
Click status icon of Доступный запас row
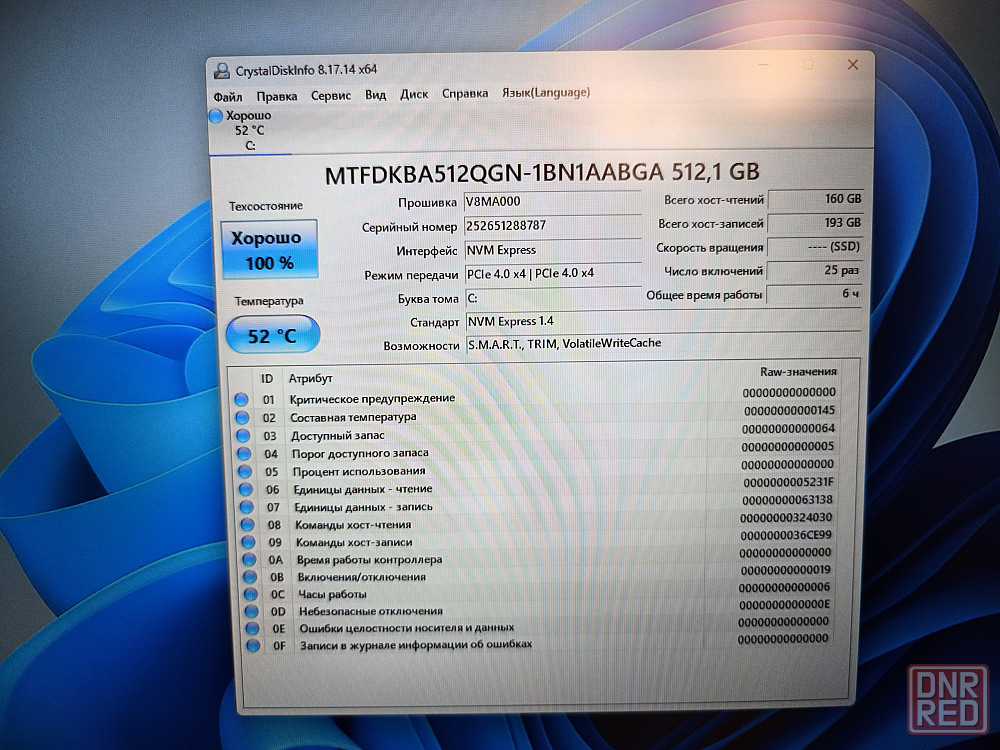pos(241,436)
